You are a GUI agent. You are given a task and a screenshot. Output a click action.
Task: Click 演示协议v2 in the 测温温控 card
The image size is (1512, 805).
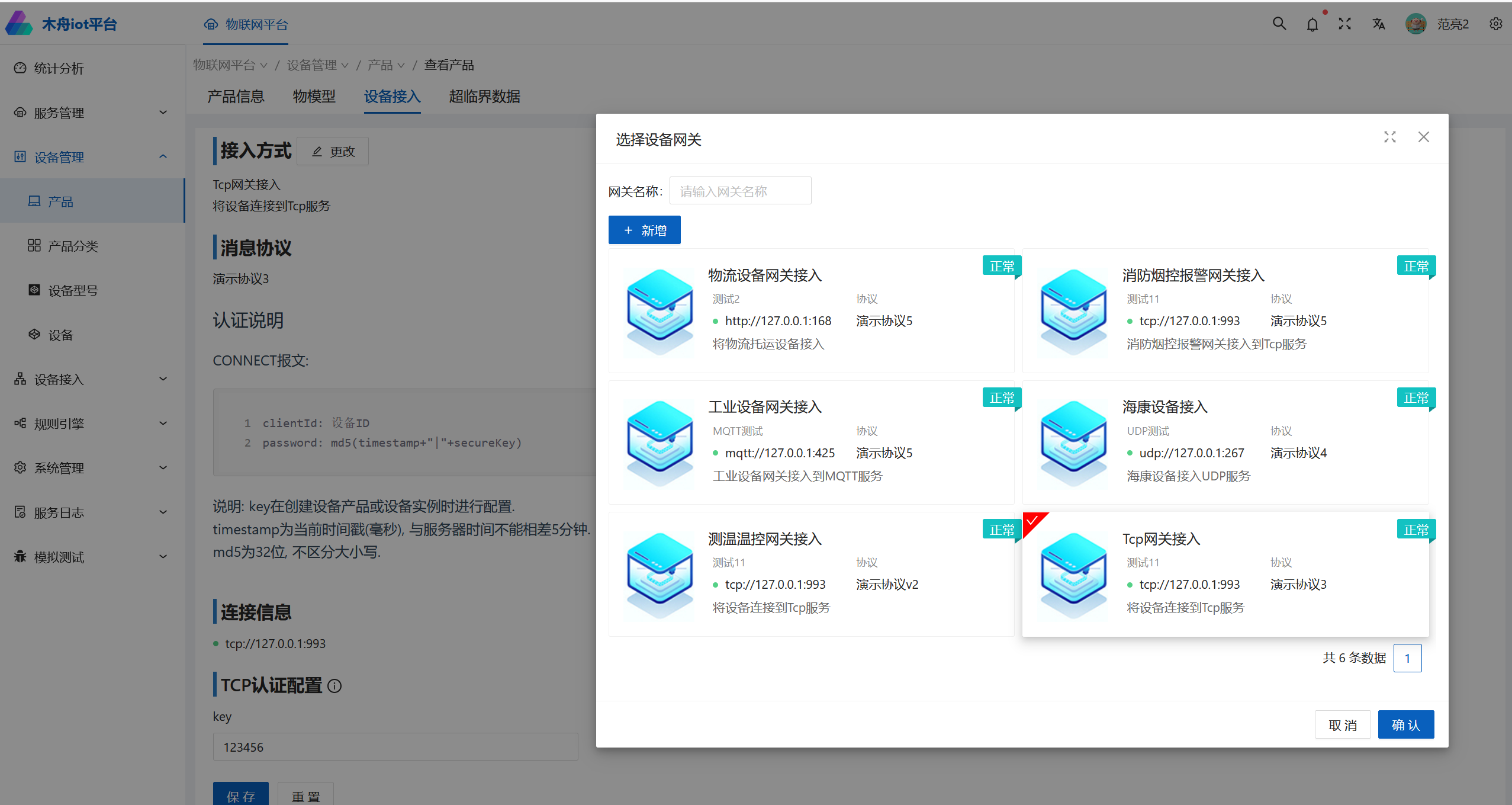coord(887,585)
